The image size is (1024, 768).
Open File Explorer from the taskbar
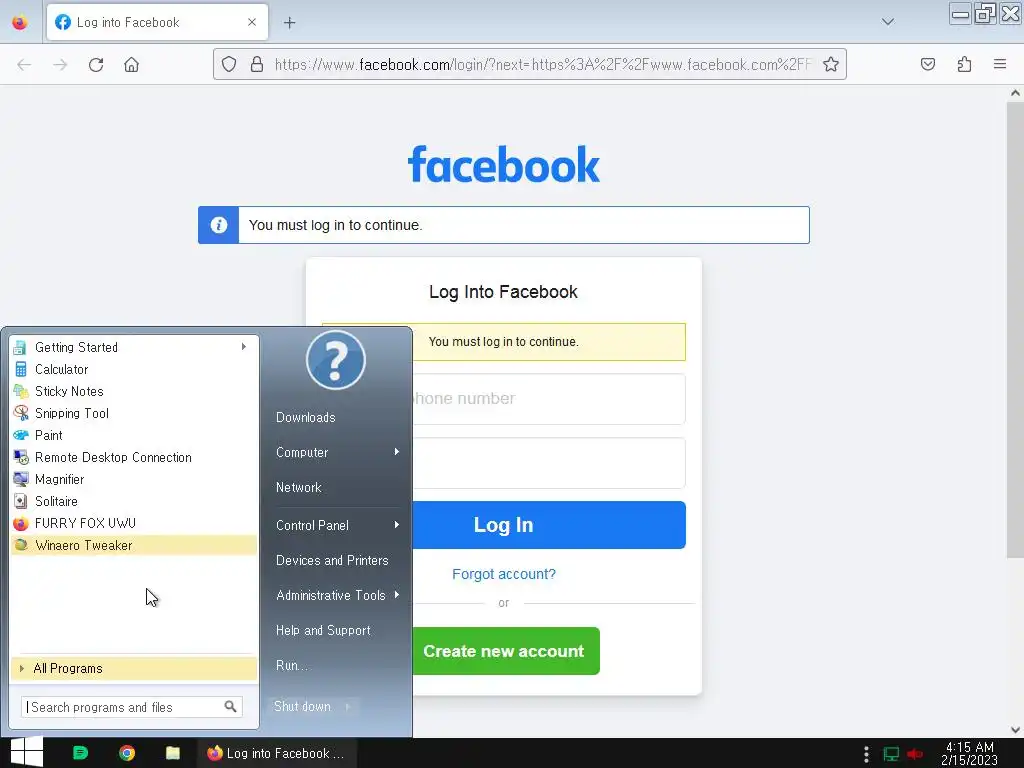tap(173, 753)
